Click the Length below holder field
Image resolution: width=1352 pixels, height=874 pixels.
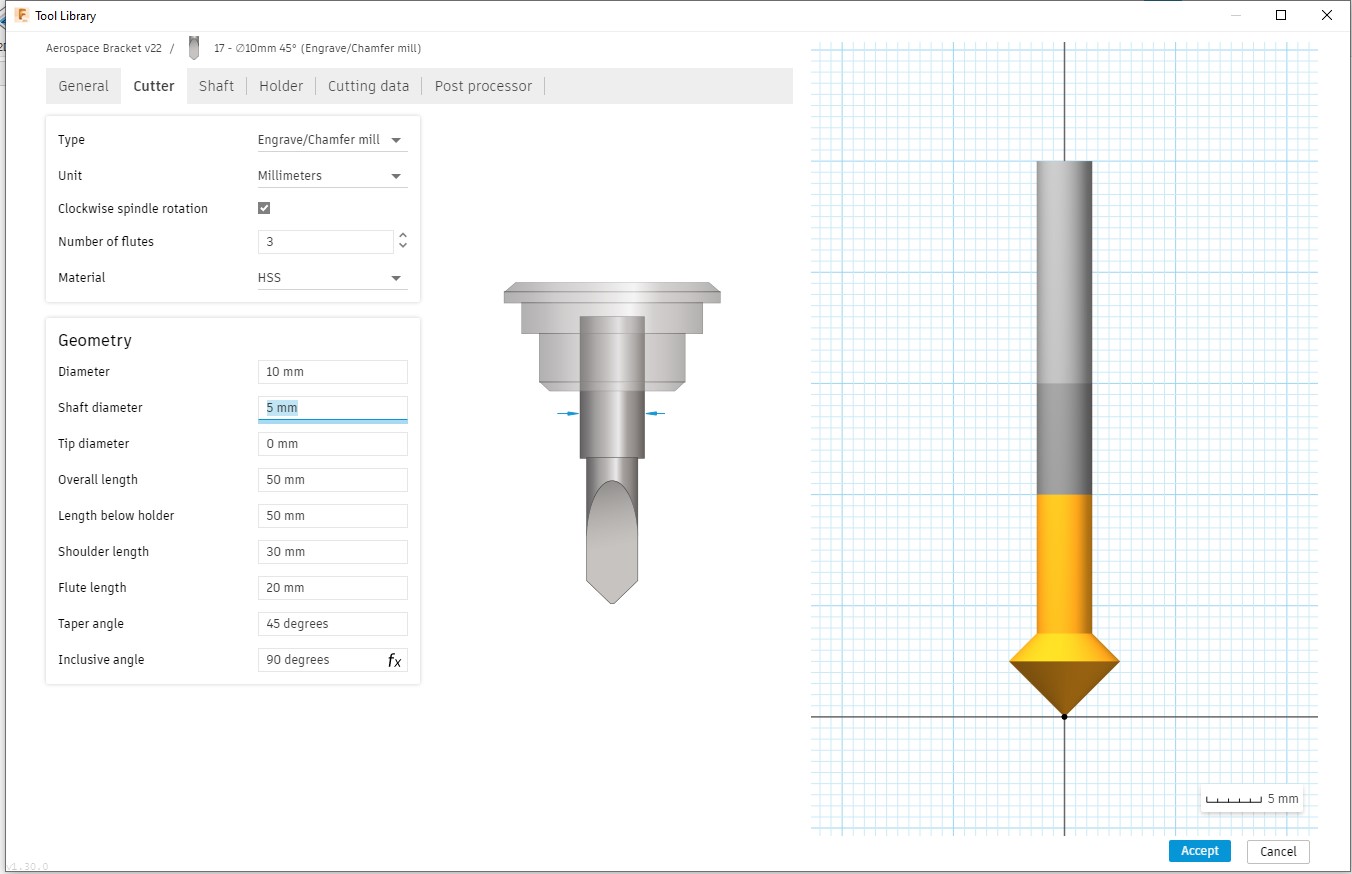(x=332, y=516)
